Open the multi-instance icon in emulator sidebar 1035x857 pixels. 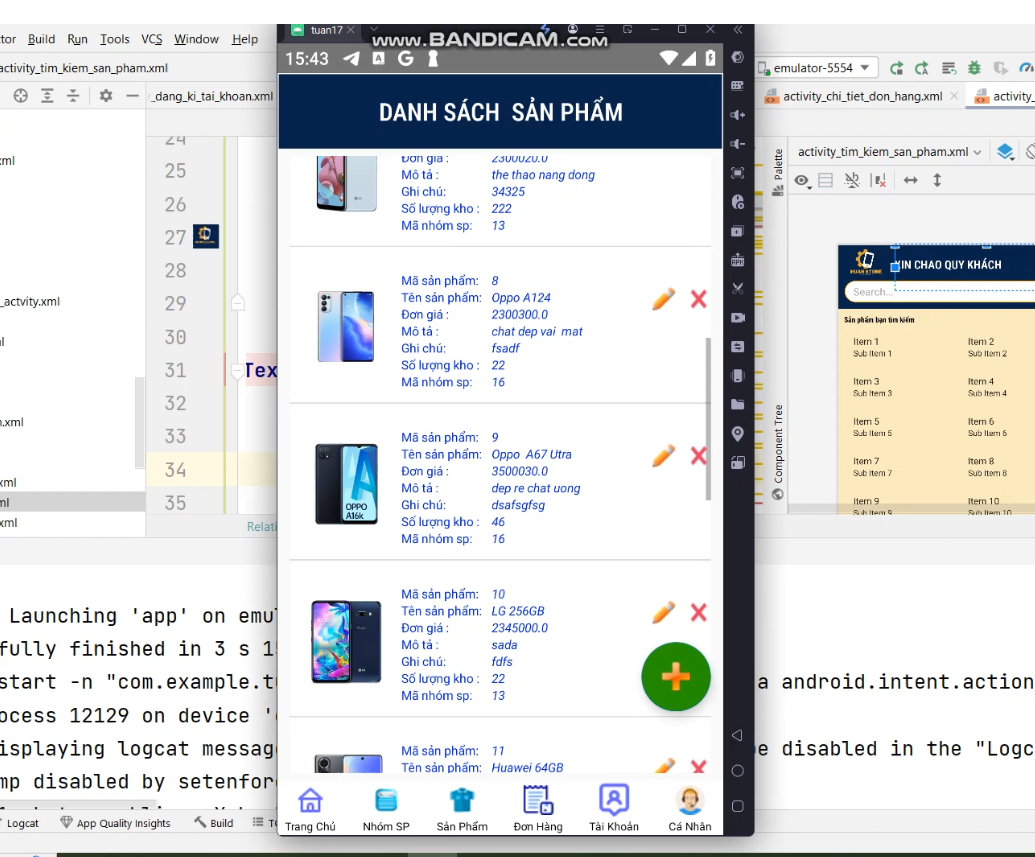[x=738, y=231]
